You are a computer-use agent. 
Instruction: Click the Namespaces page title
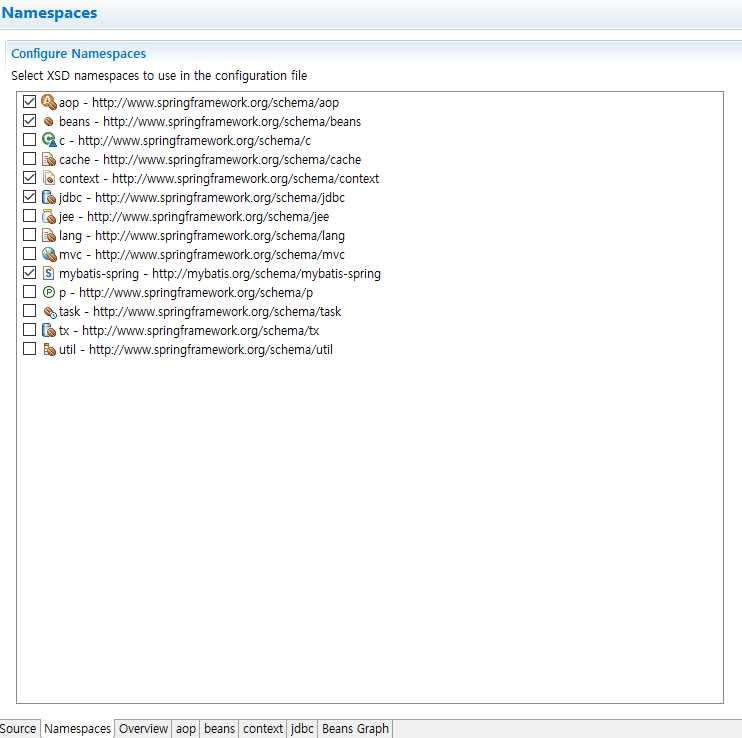click(49, 13)
